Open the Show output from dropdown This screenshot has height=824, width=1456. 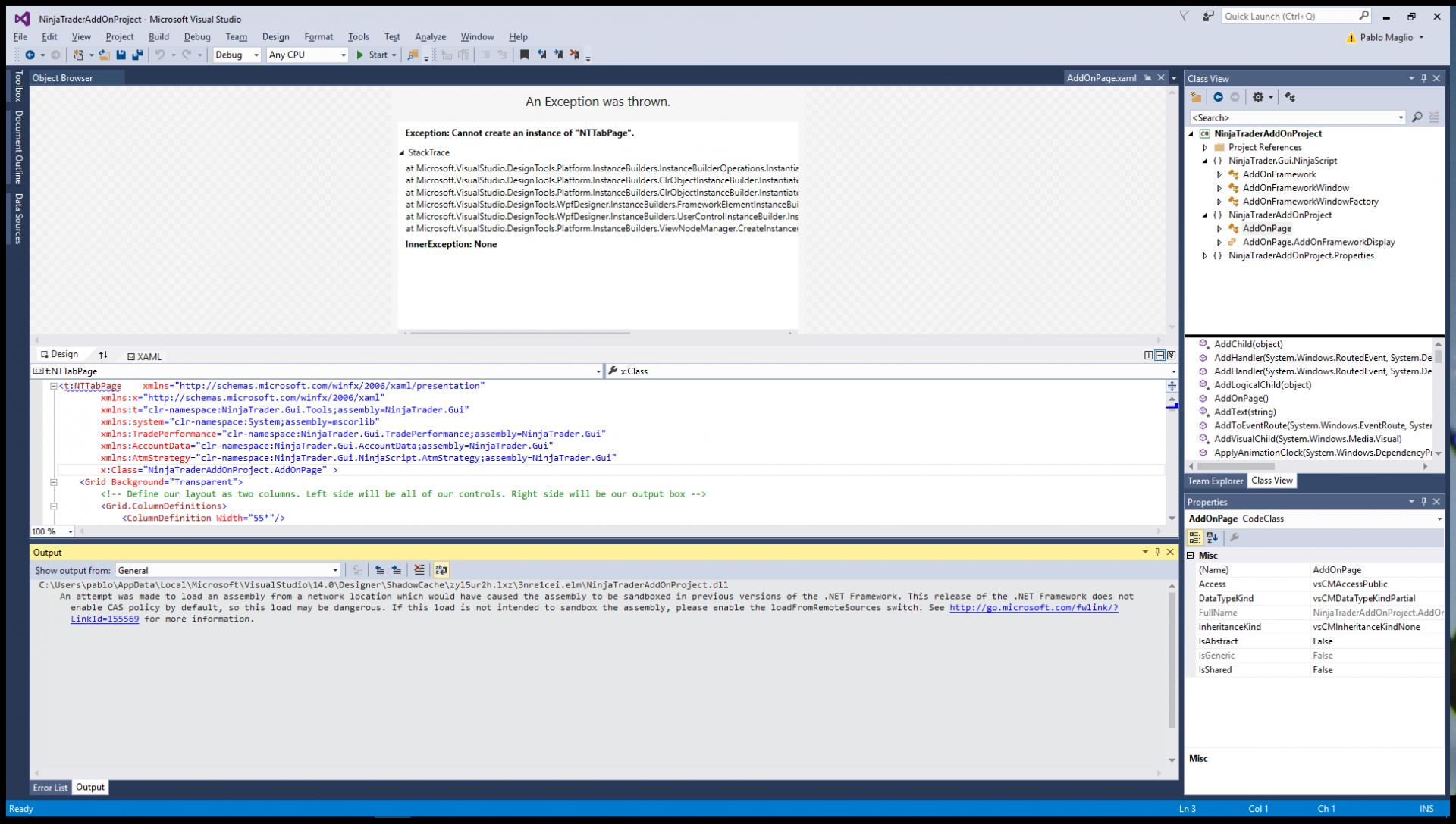pos(227,570)
